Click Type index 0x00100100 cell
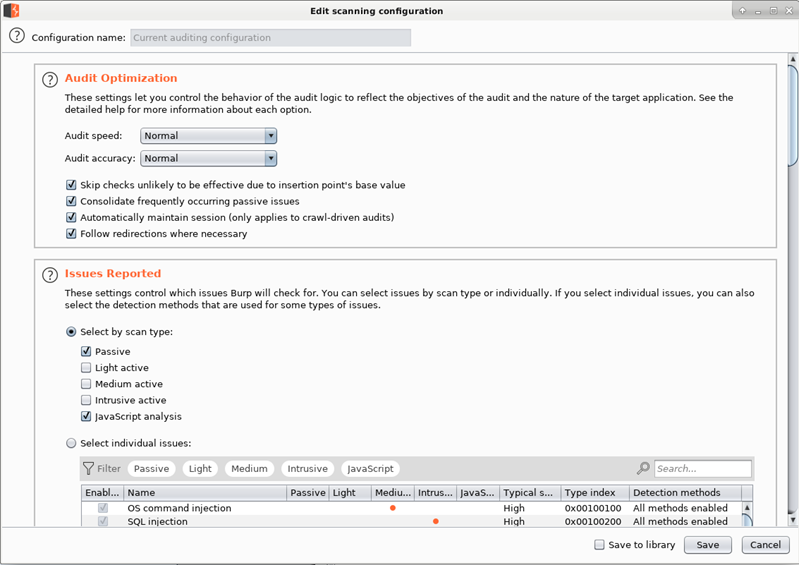Screen dimensions: 799x565 pos(593,508)
